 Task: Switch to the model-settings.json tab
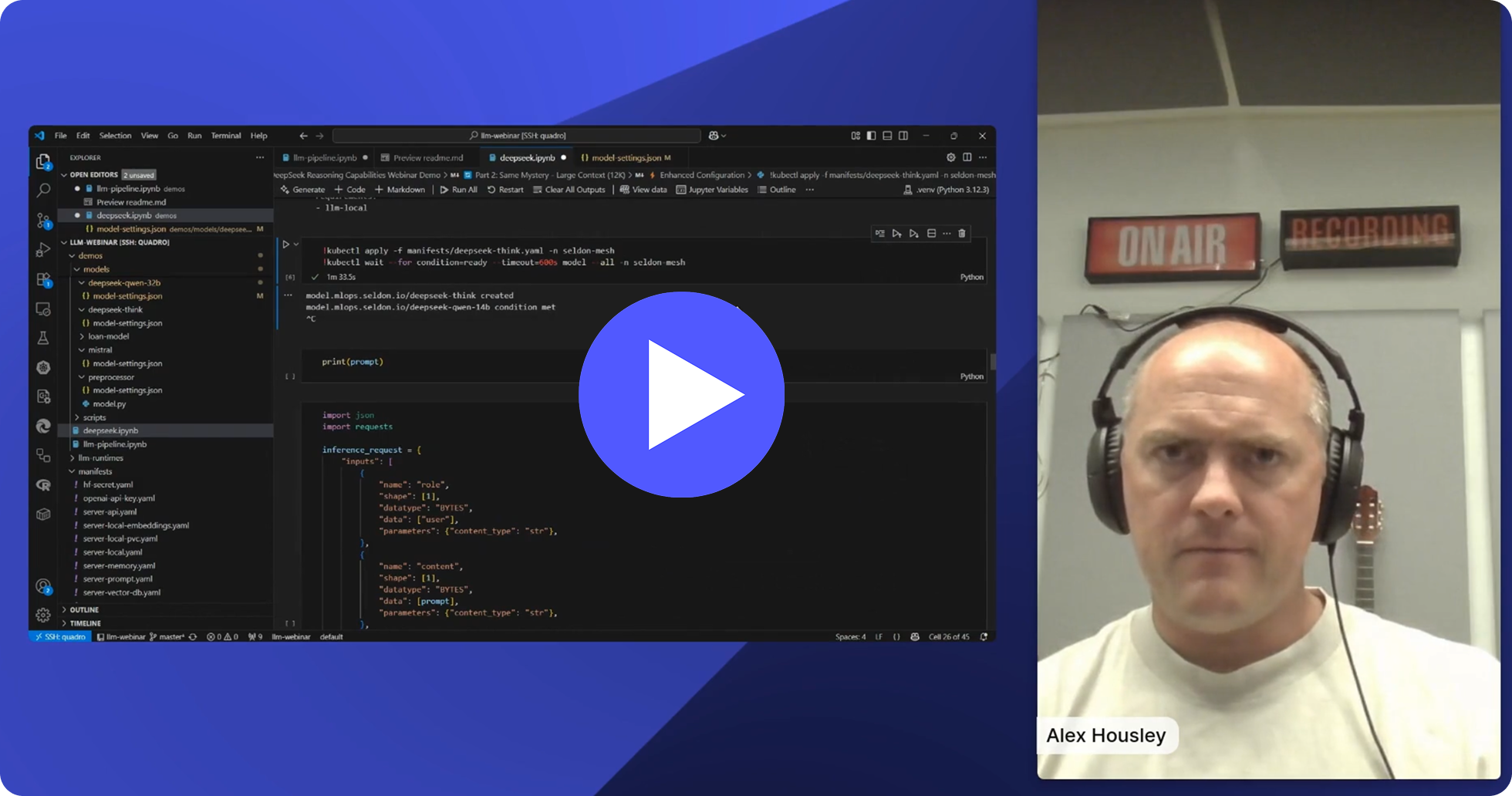coord(626,158)
